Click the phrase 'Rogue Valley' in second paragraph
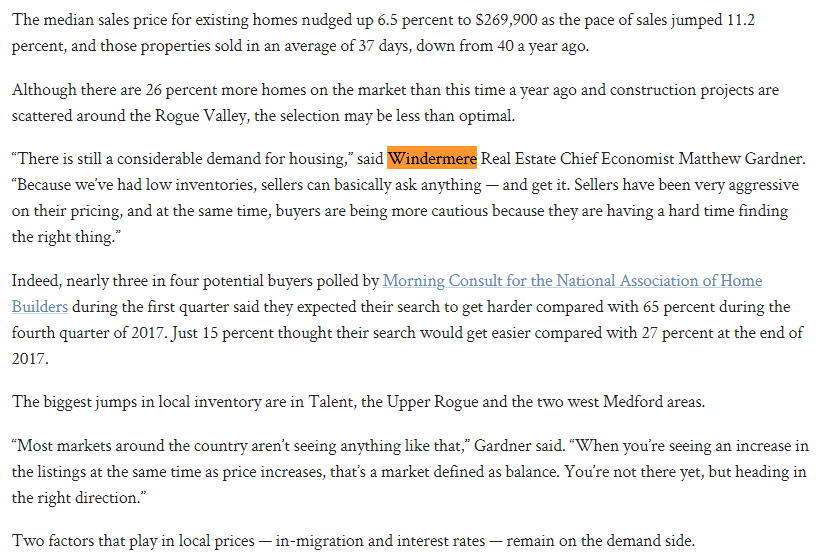The width and height of the screenshot is (819, 559). point(201,115)
